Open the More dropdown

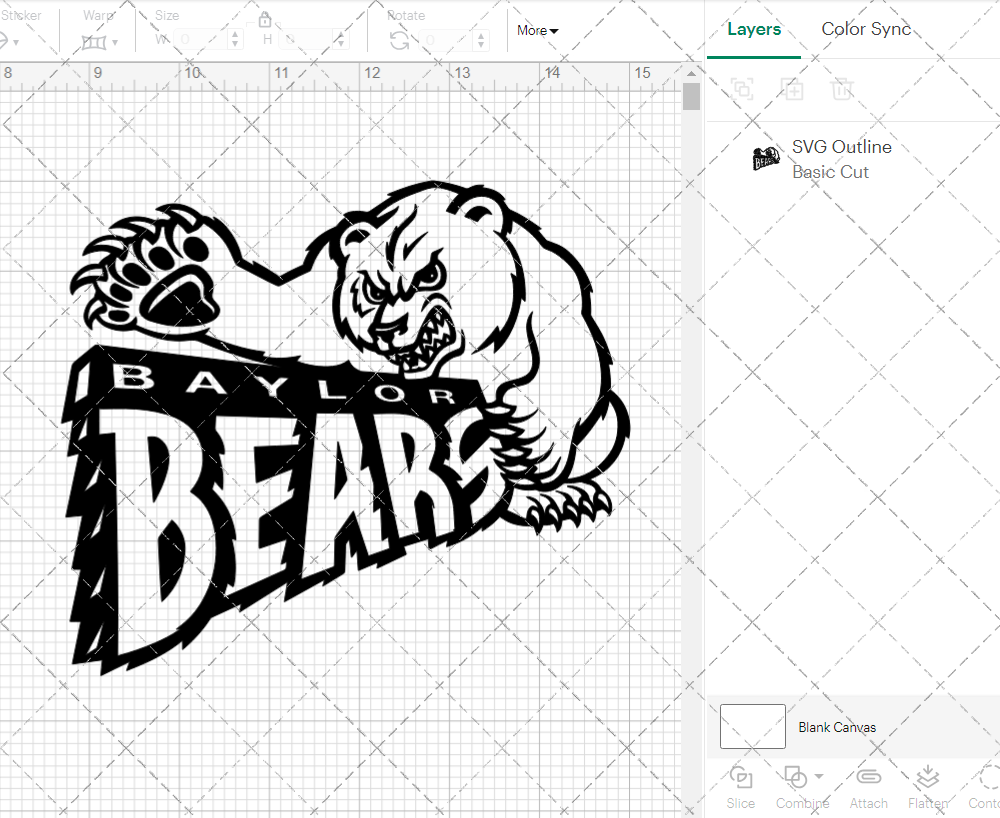point(537,31)
